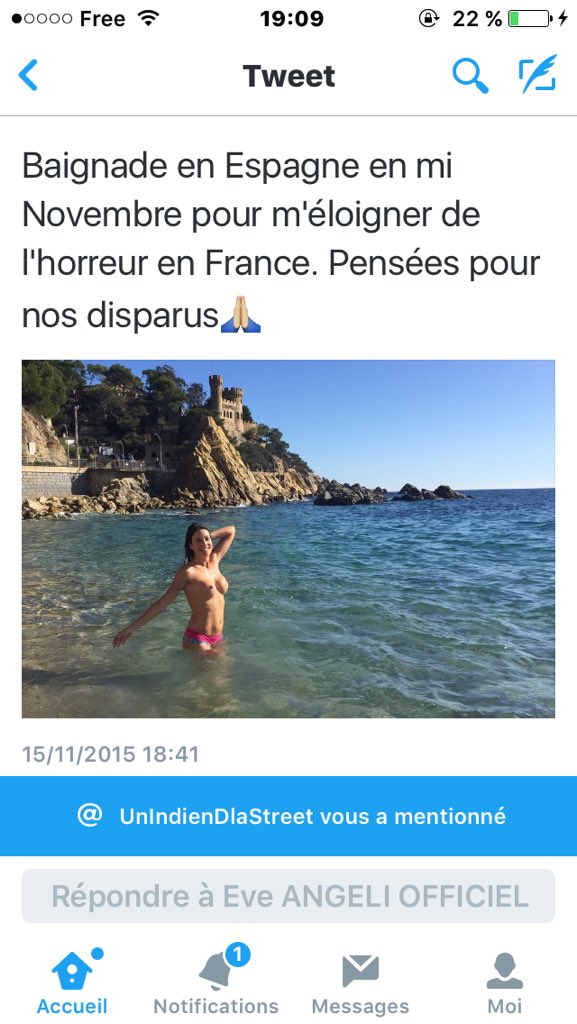Viewport: 577px width, 1024px height.
Task: Open the Messages envelope icon
Action: coord(360,971)
